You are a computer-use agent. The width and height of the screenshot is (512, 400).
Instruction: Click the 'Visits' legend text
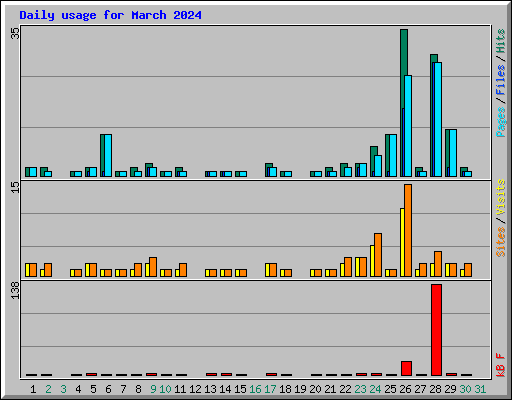(x=500, y=198)
